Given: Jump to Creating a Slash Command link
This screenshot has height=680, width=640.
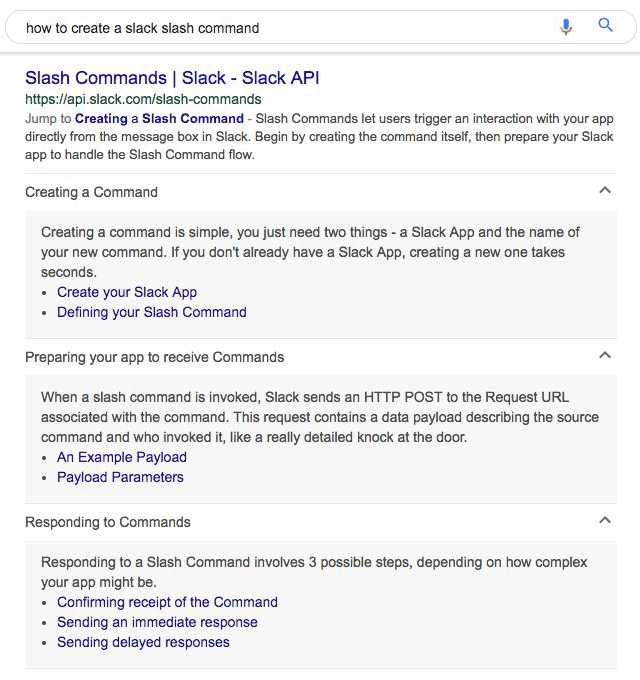Looking at the screenshot, I should coord(159,118).
